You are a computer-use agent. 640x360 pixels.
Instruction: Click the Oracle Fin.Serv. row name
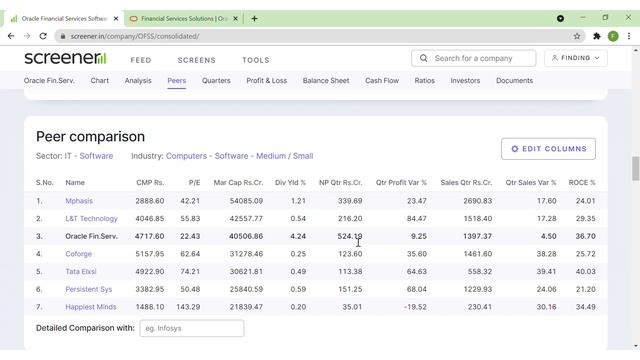(x=91, y=236)
